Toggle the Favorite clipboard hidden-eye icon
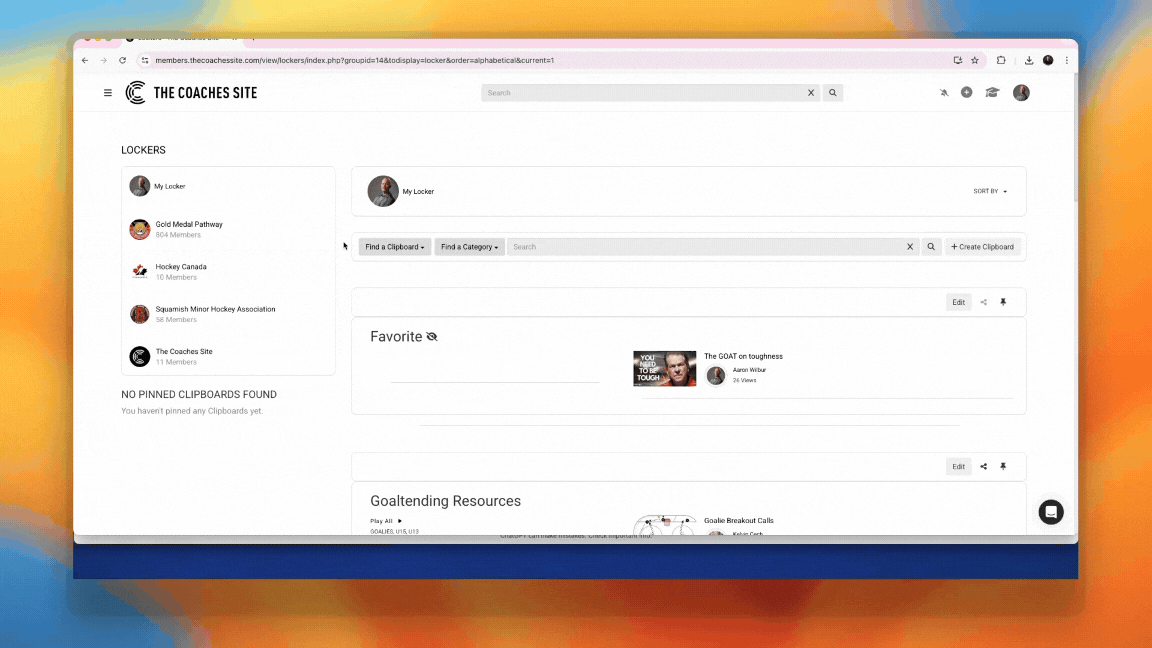 [432, 337]
